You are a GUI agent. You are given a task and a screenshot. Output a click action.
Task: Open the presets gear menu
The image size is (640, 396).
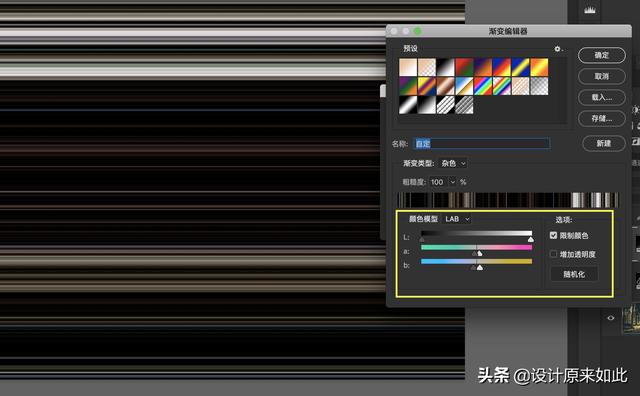pos(558,49)
